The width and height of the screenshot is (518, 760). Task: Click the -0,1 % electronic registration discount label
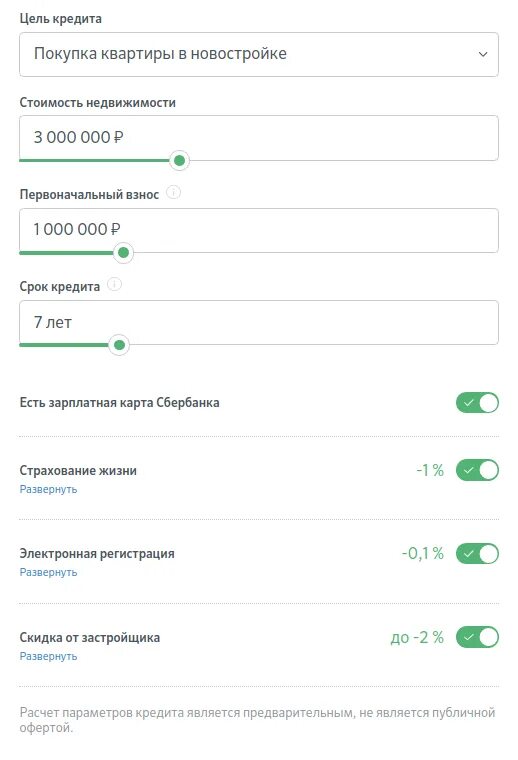[423, 554]
